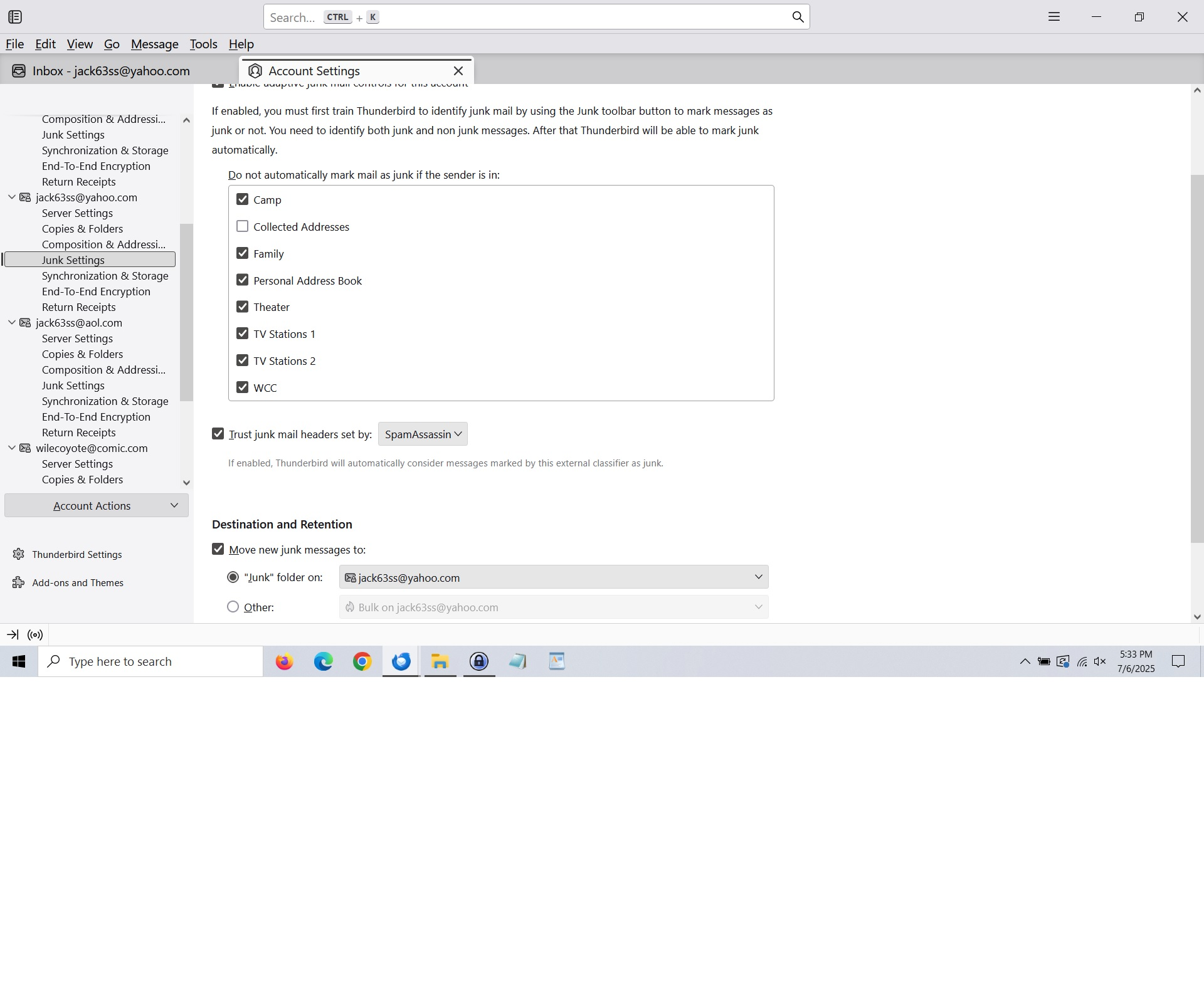
Task: Click the muted volume tray icon
Action: (1101, 661)
